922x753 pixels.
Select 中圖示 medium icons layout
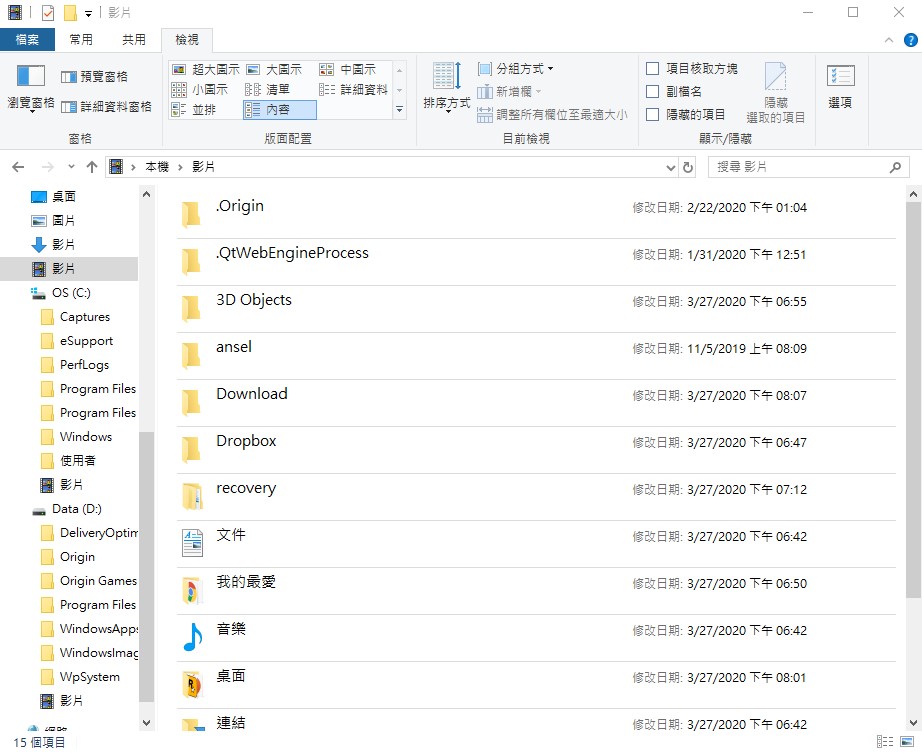coord(348,69)
